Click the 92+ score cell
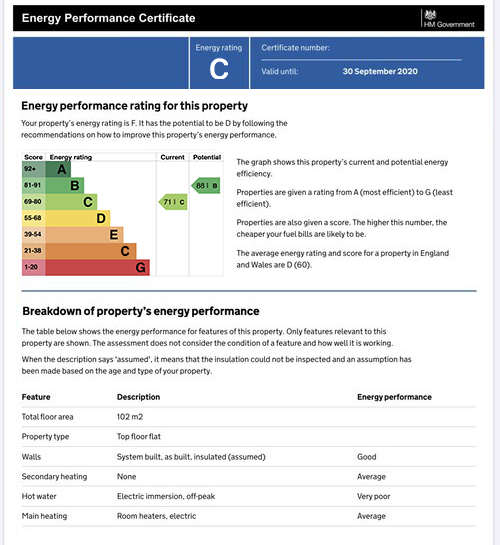The width and height of the screenshot is (500, 545). tap(34, 169)
